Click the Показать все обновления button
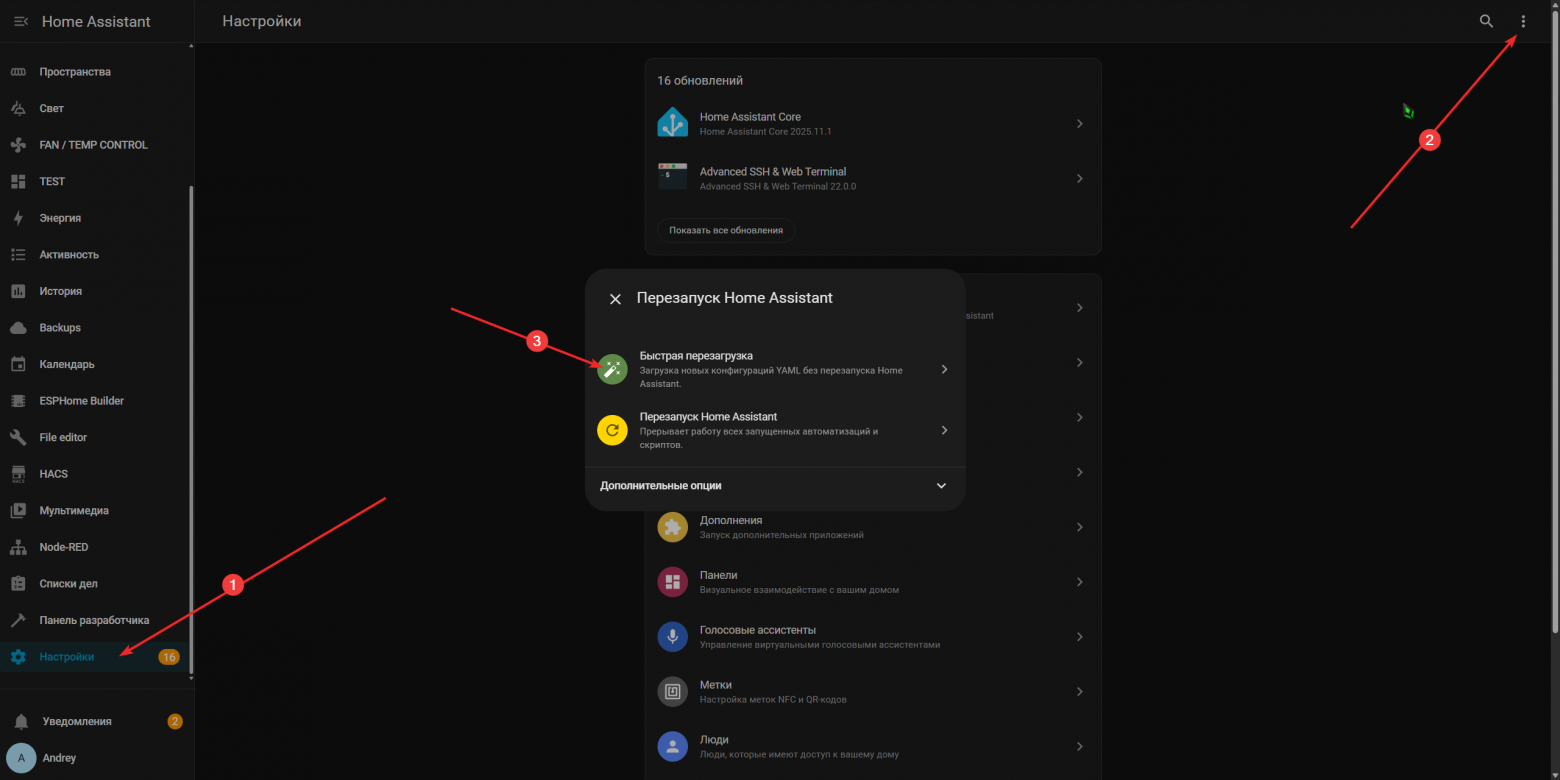Image resolution: width=1560 pixels, height=780 pixels. coord(726,231)
